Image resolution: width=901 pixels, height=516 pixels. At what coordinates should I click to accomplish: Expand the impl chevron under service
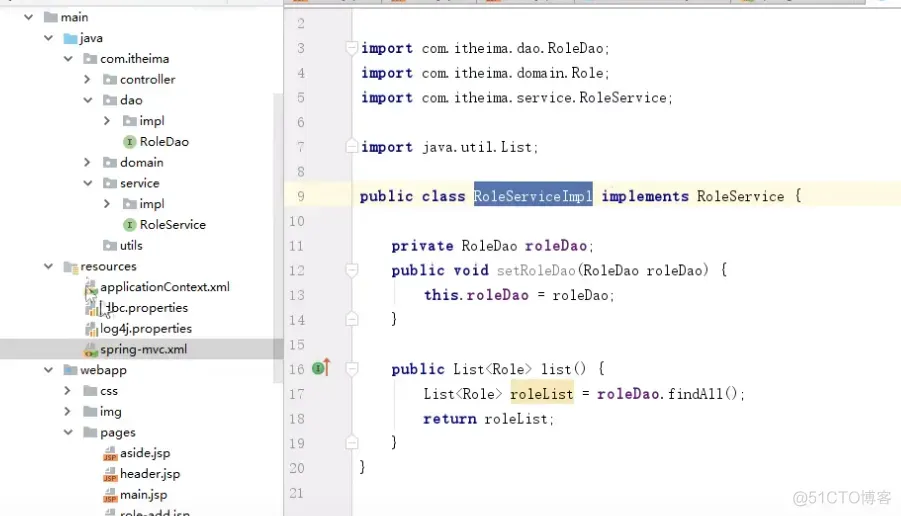(x=107, y=204)
